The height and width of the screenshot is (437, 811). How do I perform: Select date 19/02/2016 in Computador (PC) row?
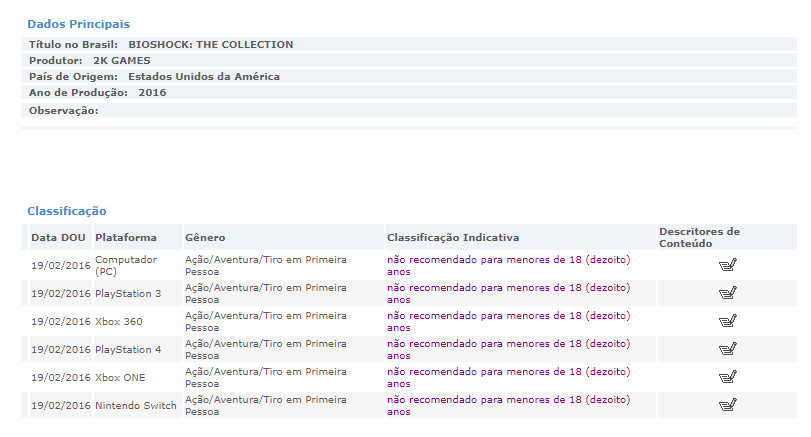click(61, 265)
